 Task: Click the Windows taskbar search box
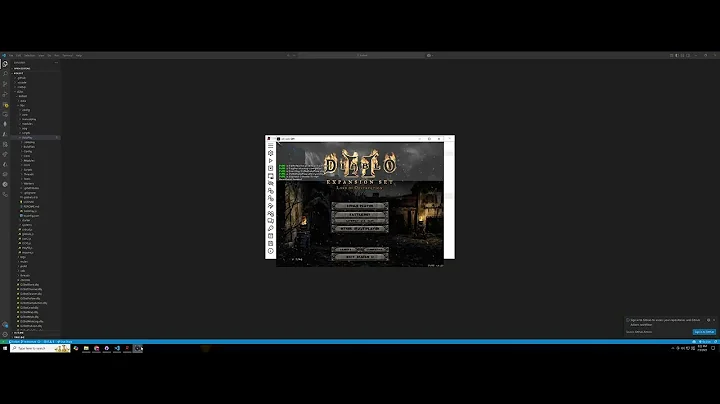(40, 348)
